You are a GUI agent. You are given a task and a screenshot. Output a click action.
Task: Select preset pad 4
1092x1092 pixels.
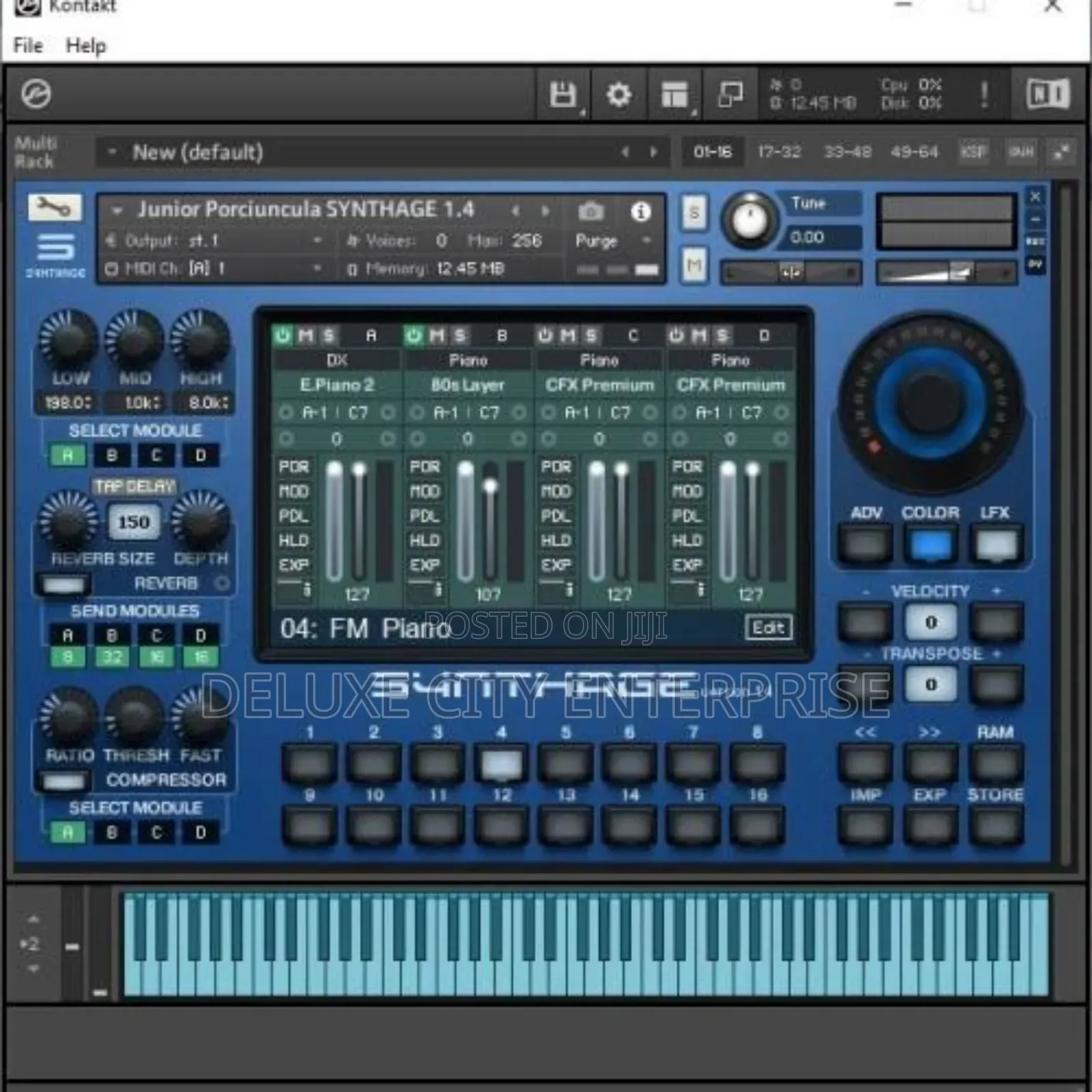pos(502,764)
